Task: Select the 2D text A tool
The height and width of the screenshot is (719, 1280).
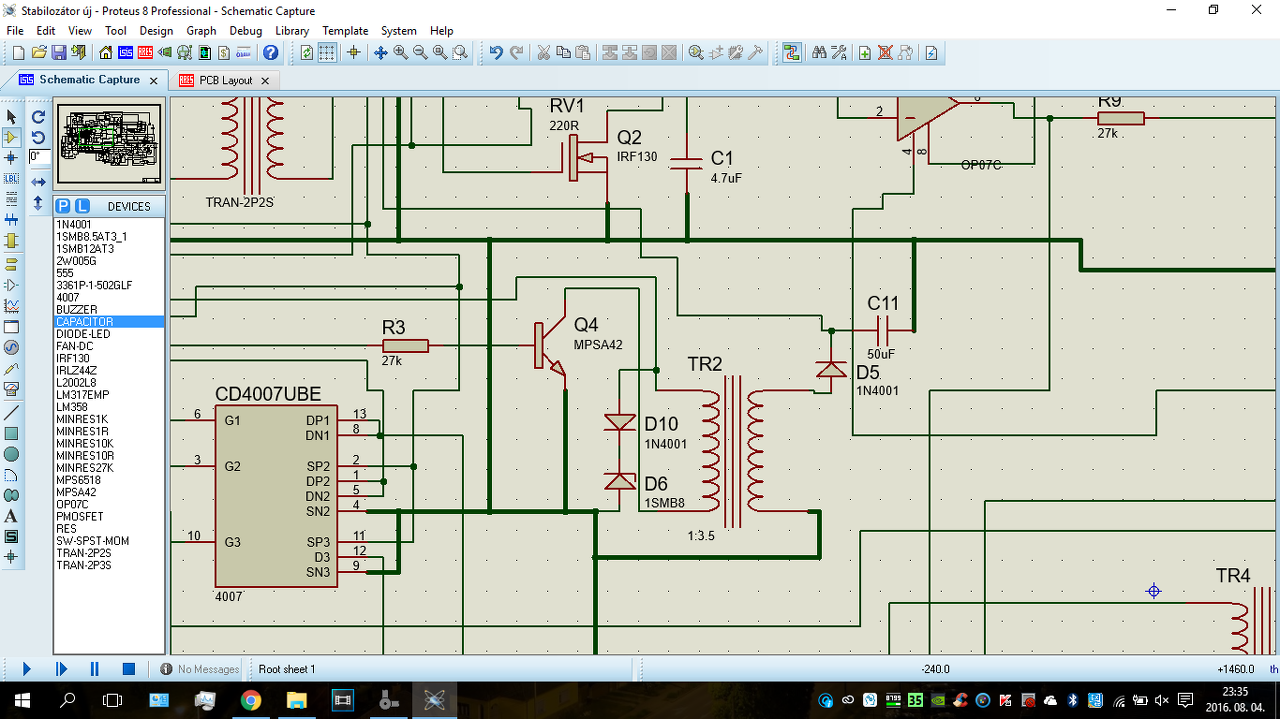Action: click(x=11, y=516)
